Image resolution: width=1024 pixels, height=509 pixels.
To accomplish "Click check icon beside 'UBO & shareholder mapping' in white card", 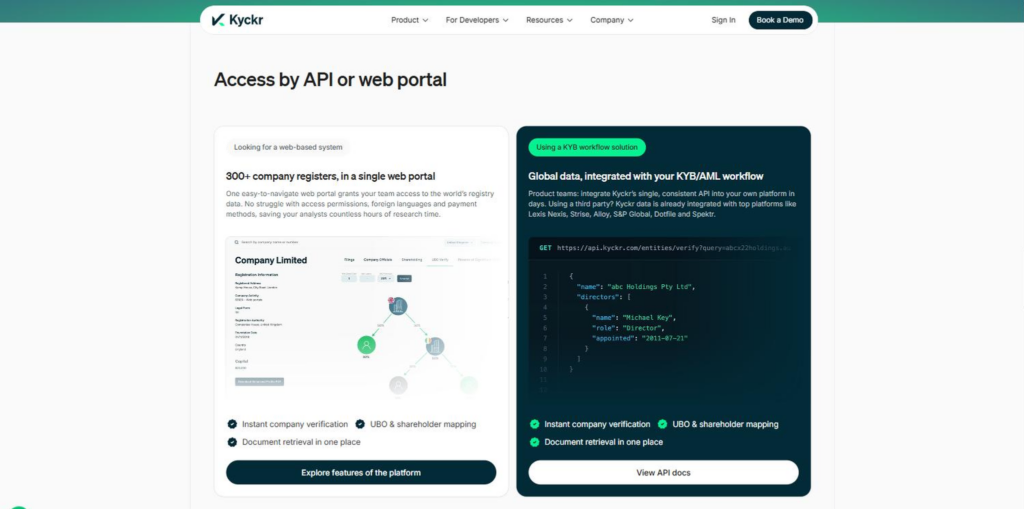I will (360, 424).
